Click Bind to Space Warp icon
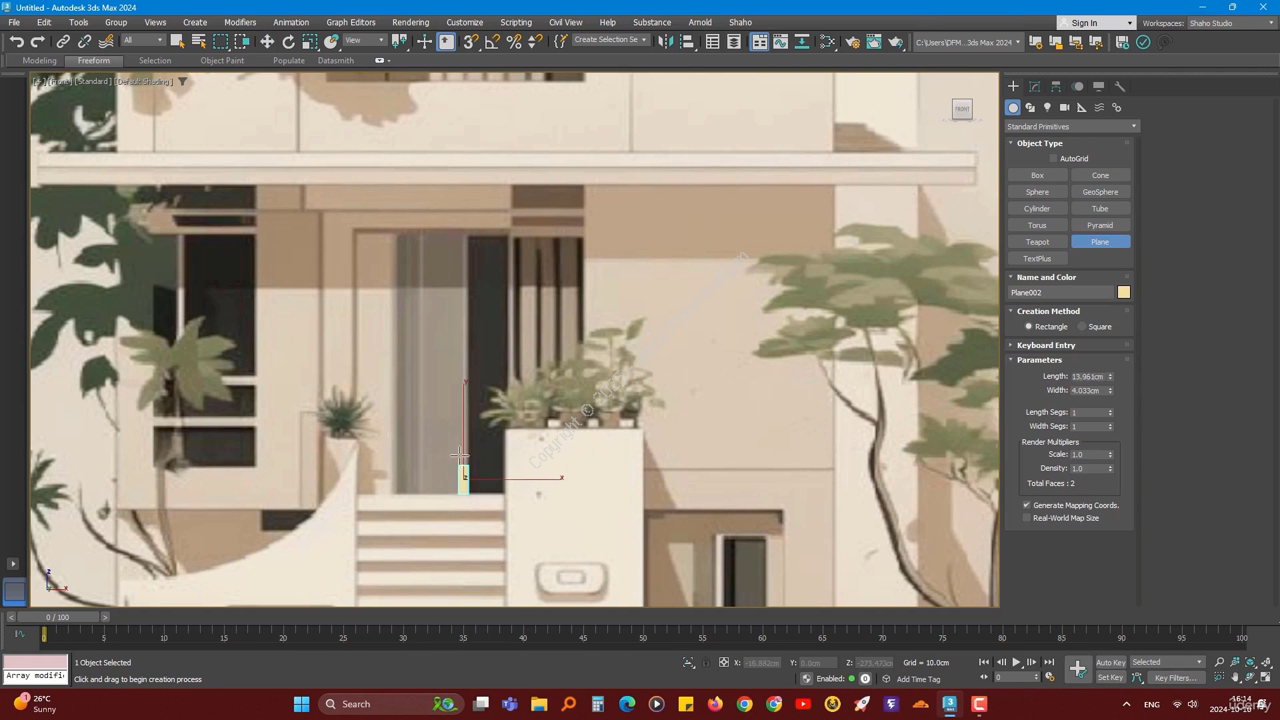 pos(106,42)
